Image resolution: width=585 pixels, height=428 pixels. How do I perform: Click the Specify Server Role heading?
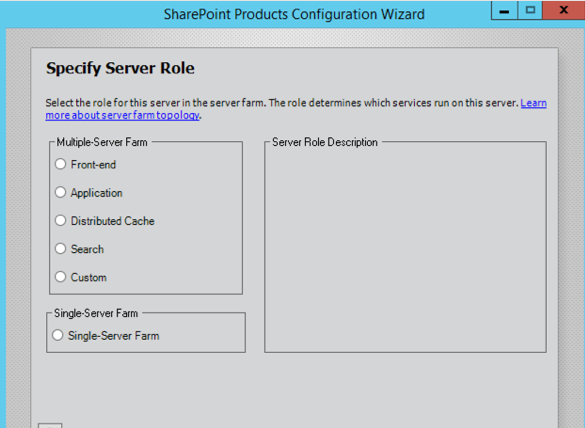click(120, 68)
